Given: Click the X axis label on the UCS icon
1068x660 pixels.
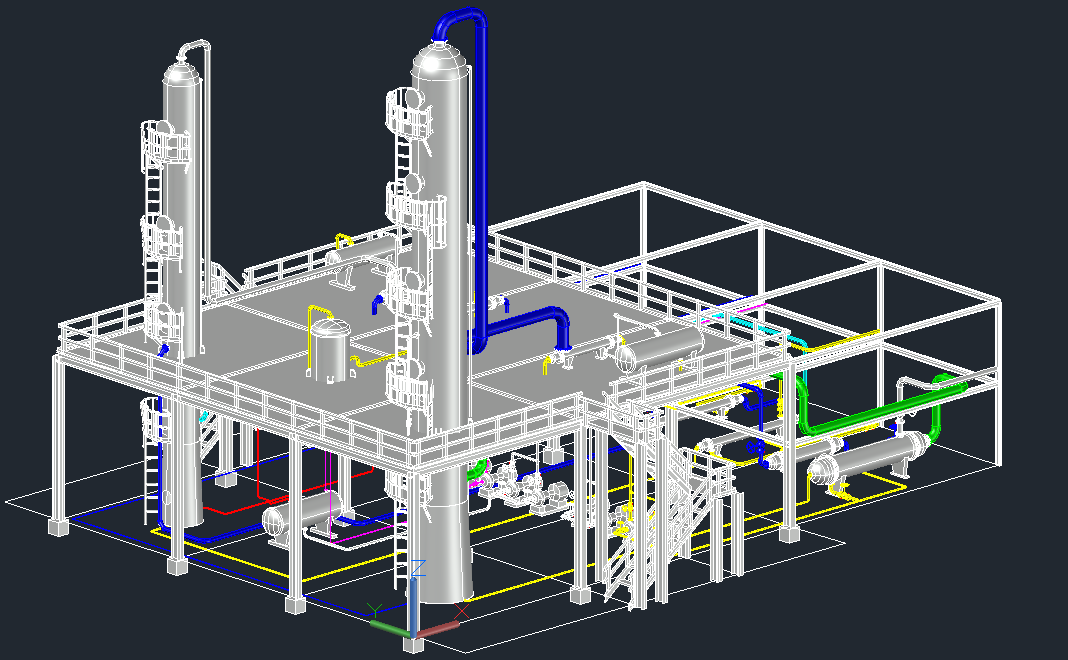Looking at the screenshot, I should [461, 612].
